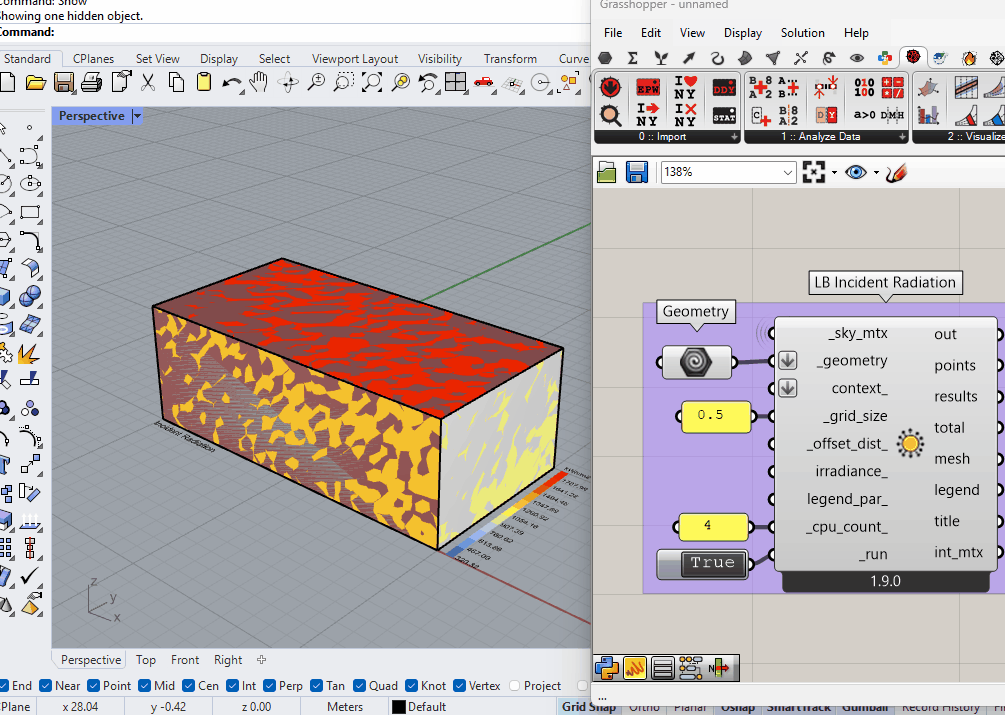Screen dimensions: 1005x715
Task: Click the Grasshopper sketch pencil icon
Action: (896, 172)
